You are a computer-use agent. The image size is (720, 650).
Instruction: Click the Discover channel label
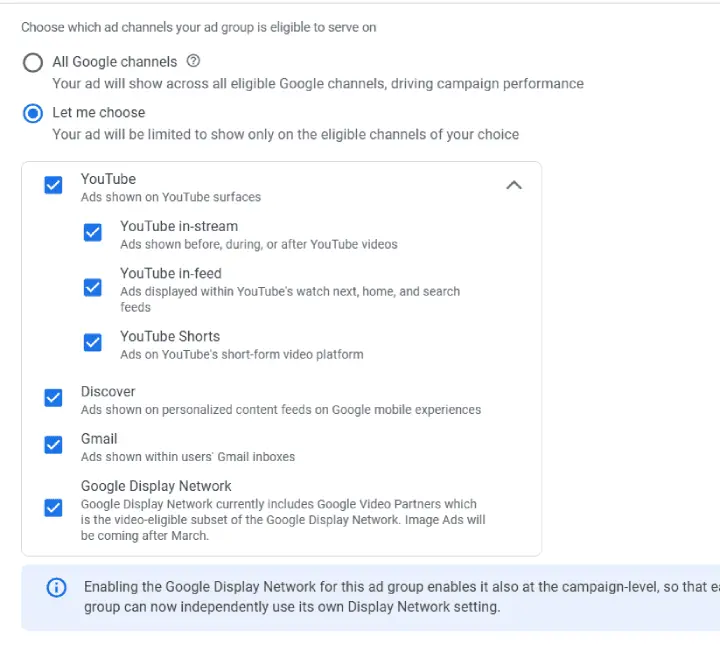(x=108, y=391)
